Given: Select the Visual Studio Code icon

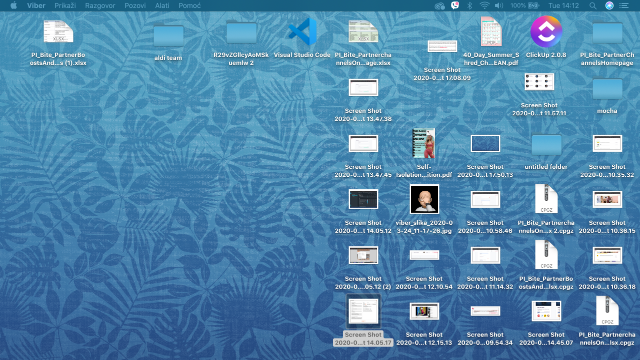Looking at the screenshot, I should [302, 31].
